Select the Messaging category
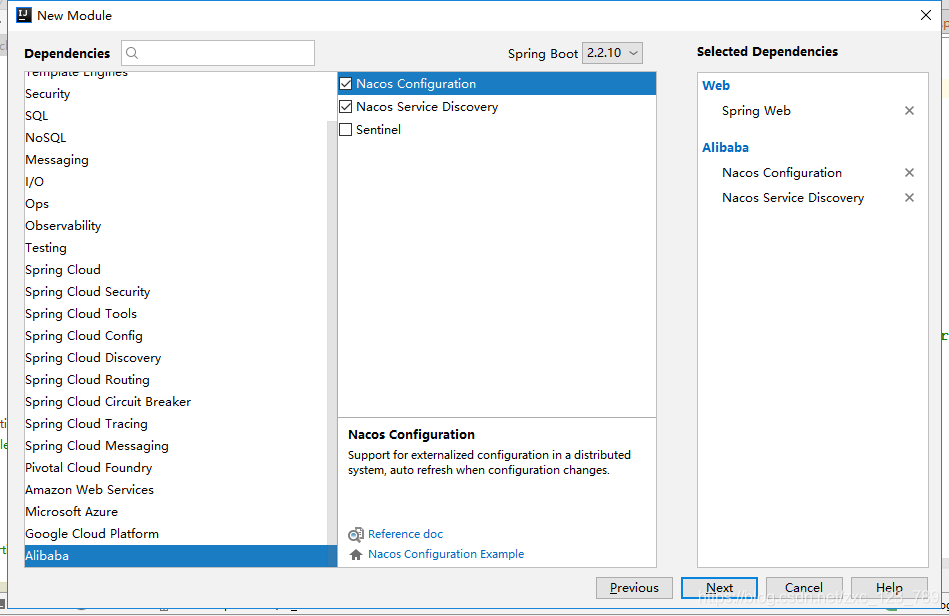This screenshot has height=616, width=949. (x=176, y=160)
